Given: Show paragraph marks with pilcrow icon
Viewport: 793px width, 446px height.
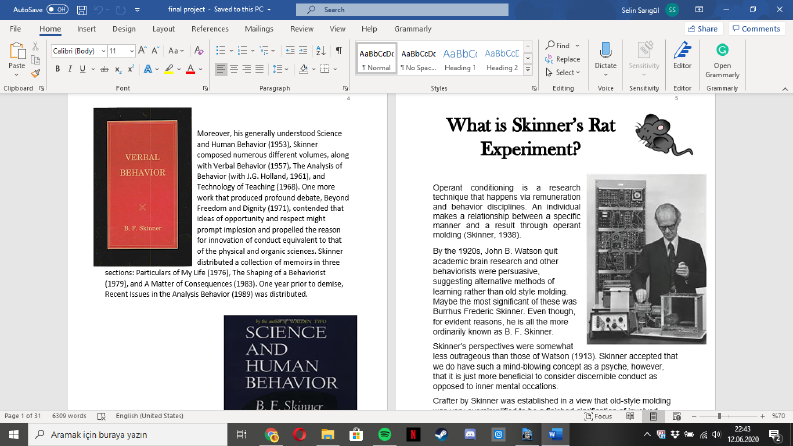Looking at the screenshot, I should (339, 51).
